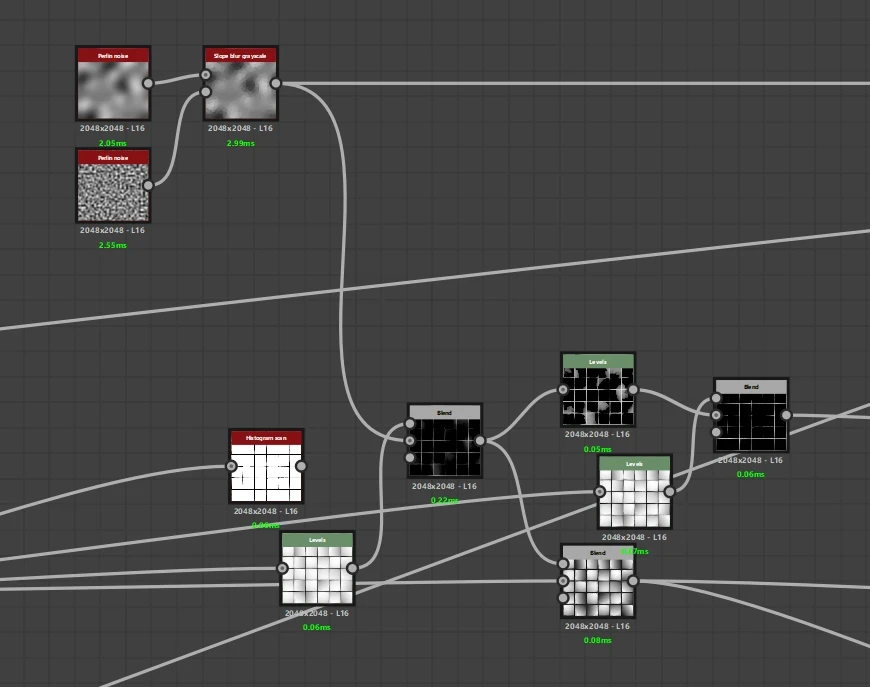The width and height of the screenshot is (870, 687).
Task: Click the Histogram scan output port
Action: coord(301,466)
